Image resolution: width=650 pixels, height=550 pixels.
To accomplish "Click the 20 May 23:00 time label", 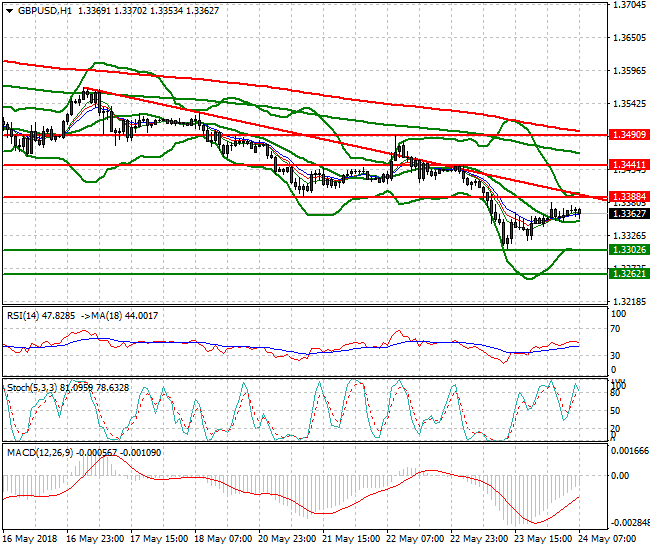I will [287, 539].
